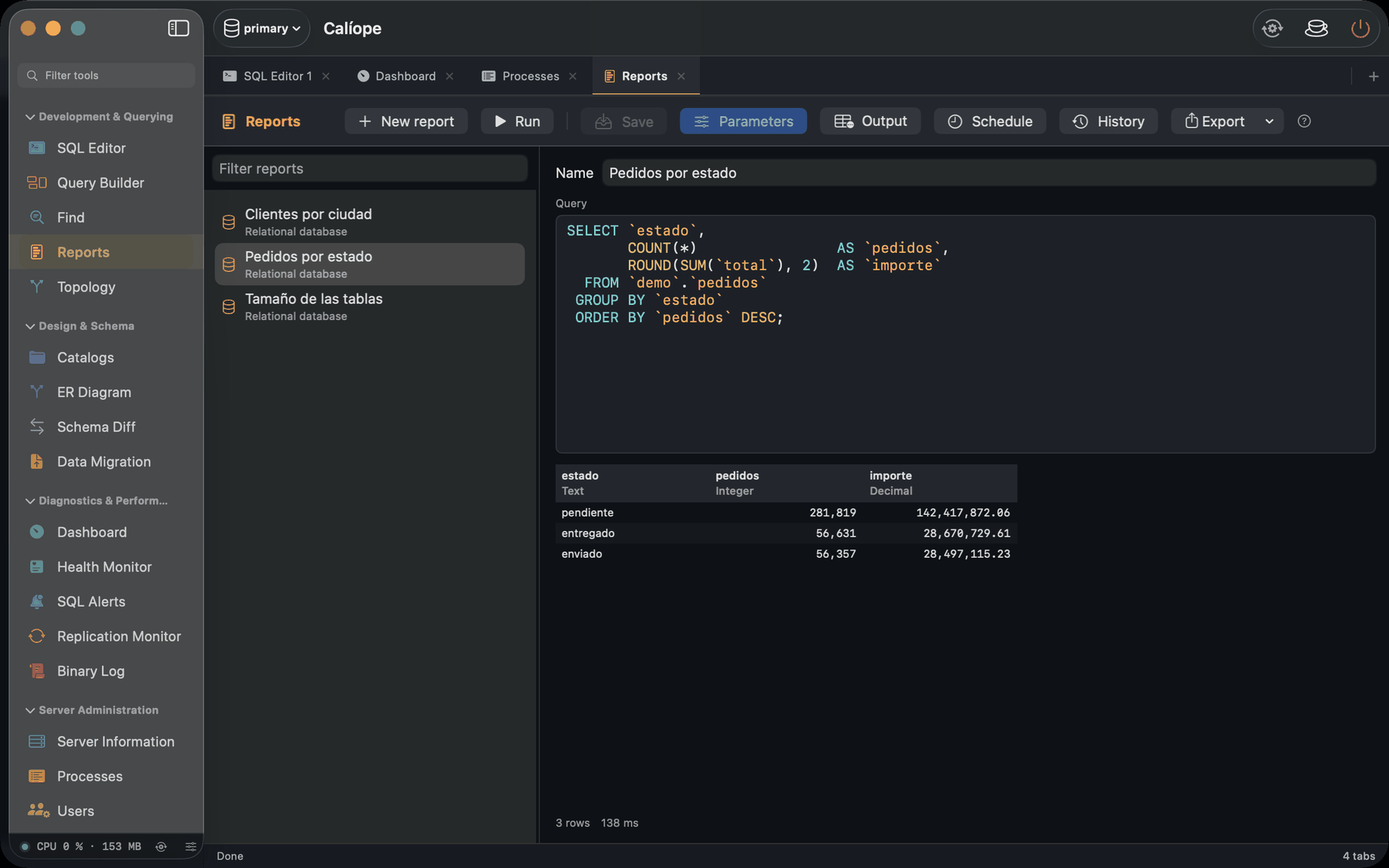The image size is (1389, 868).
Task: Close the Processes tab
Action: pyautogui.click(x=573, y=76)
